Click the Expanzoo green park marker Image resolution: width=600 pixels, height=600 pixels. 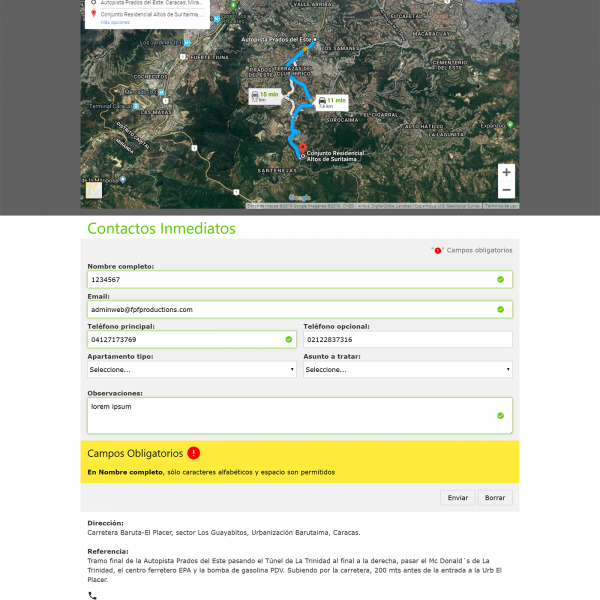pyautogui.click(x=510, y=125)
